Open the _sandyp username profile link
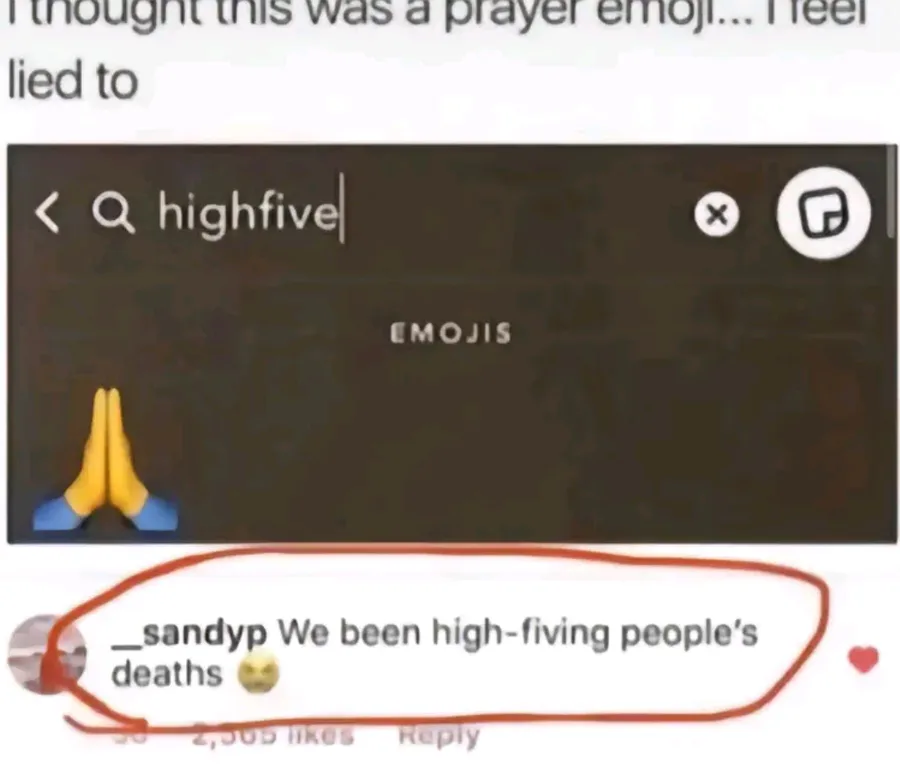900x779 pixels. [x=189, y=633]
